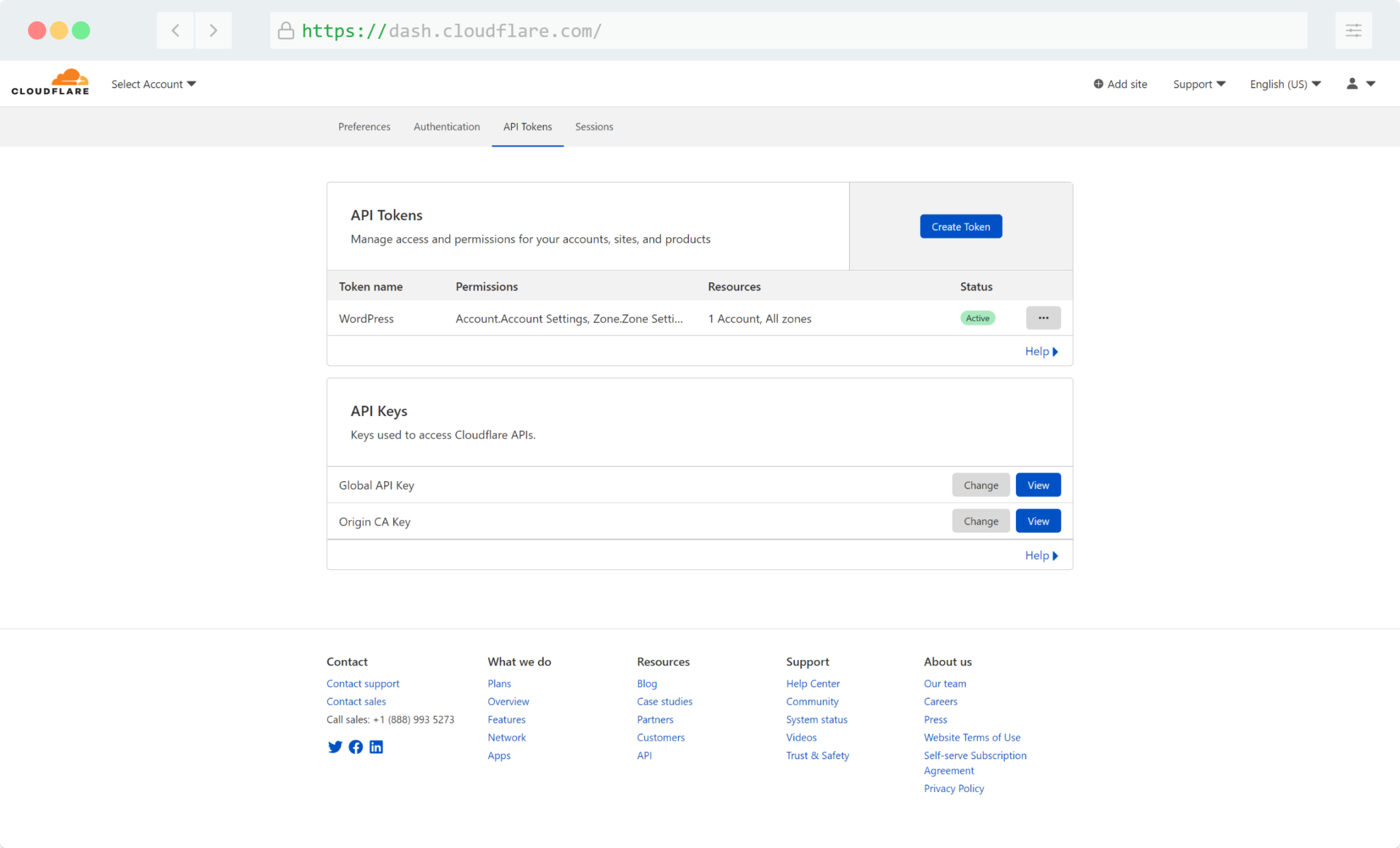Open Case studies footer link
The image size is (1400, 848).
click(x=664, y=701)
